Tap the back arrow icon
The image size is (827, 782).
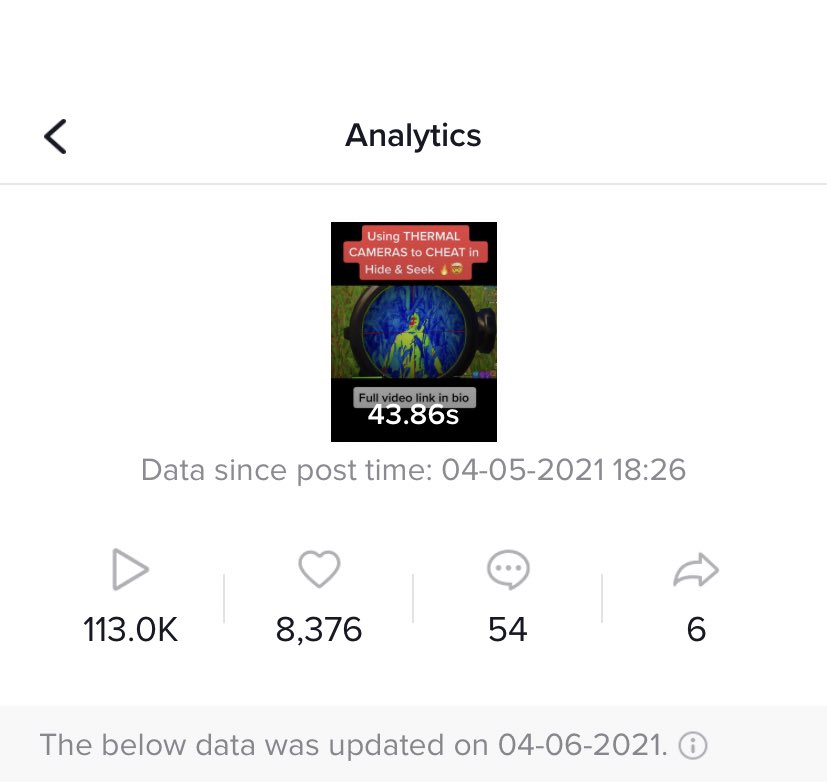pyautogui.click(x=56, y=136)
